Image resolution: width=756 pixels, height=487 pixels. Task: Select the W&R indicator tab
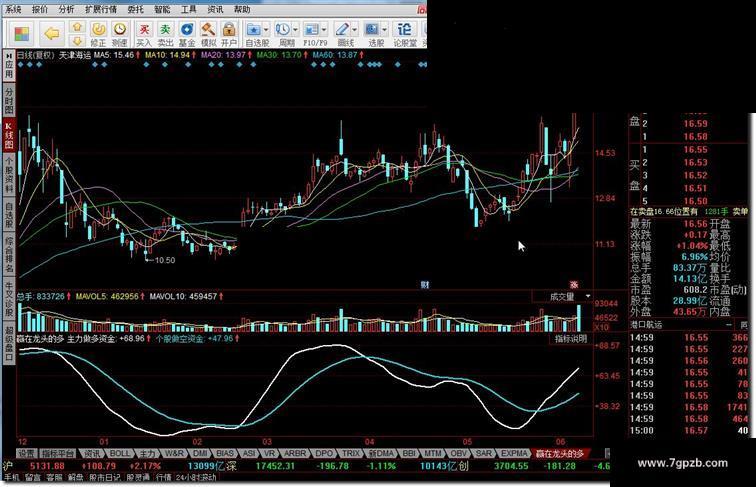click(174, 453)
